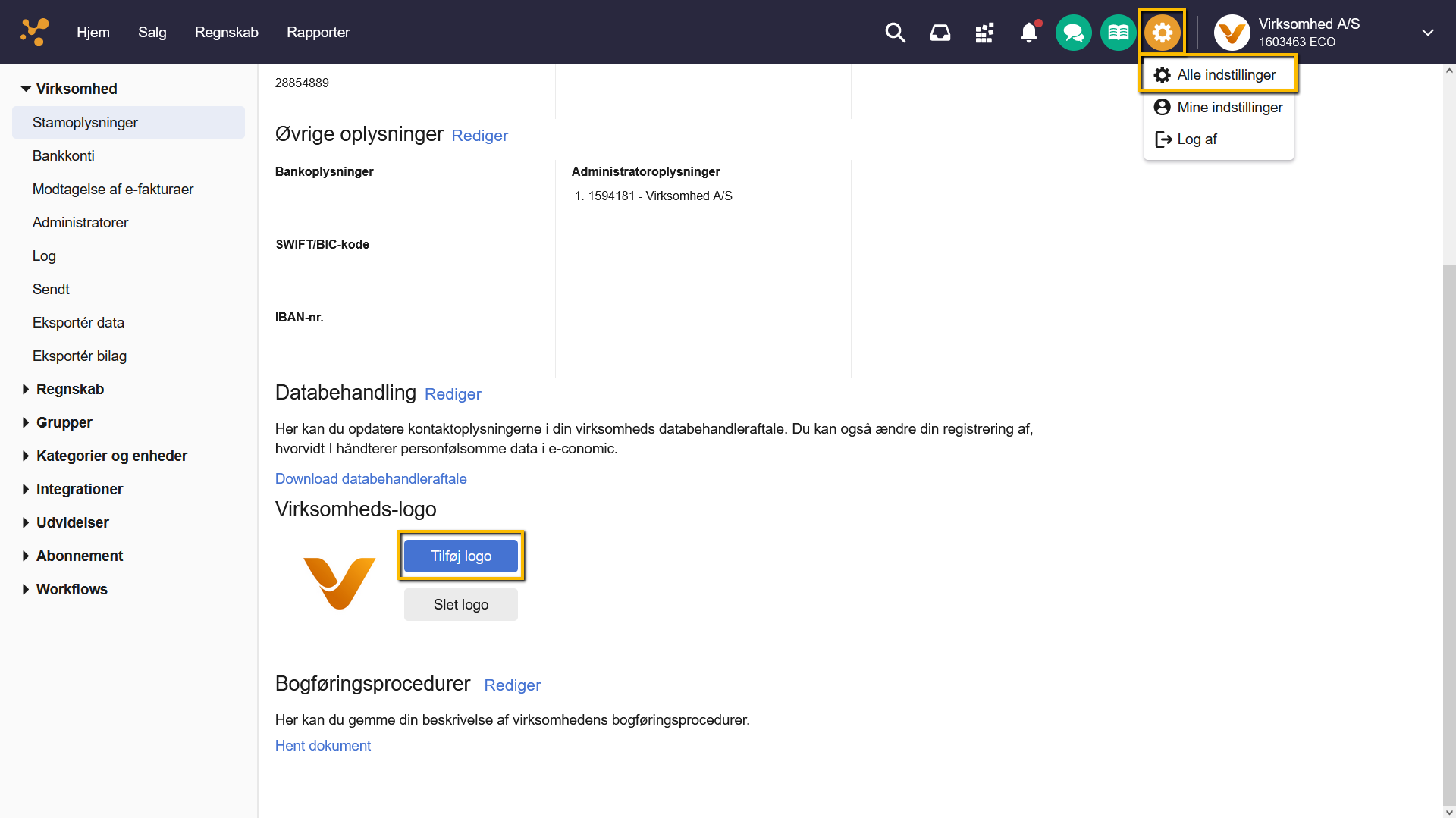Click the Tilføj logo button
1456x818 pixels.
460,556
